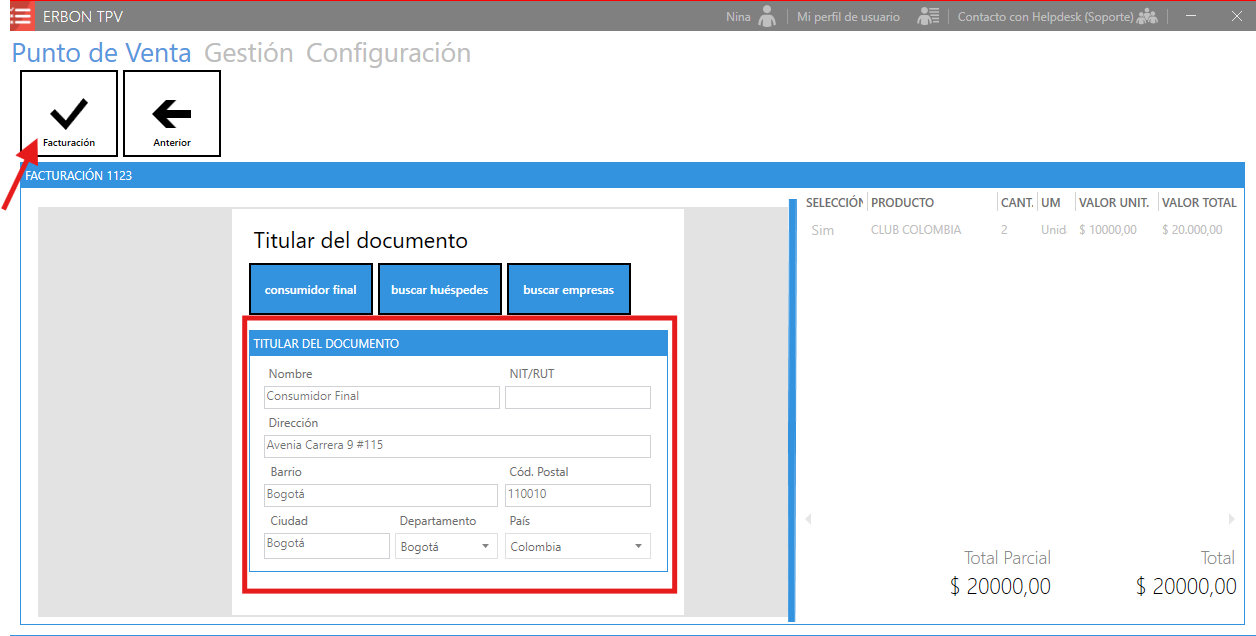The height and width of the screenshot is (636, 1256).
Task: Open the red hamburger menu icon
Action: pyautogui.click(x=20, y=16)
